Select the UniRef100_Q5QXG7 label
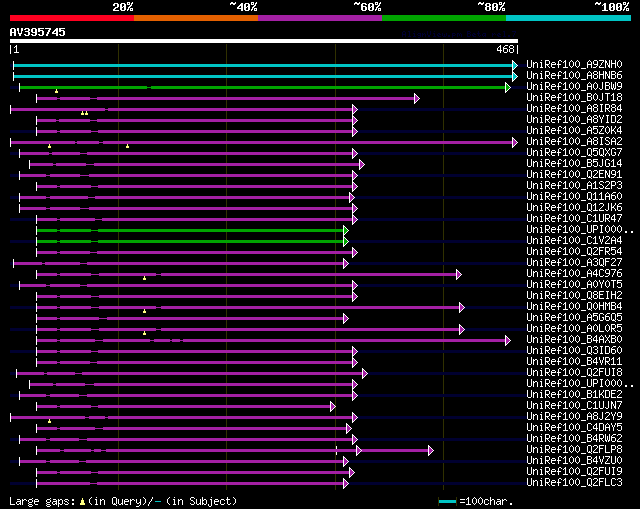 pos(574,153)
